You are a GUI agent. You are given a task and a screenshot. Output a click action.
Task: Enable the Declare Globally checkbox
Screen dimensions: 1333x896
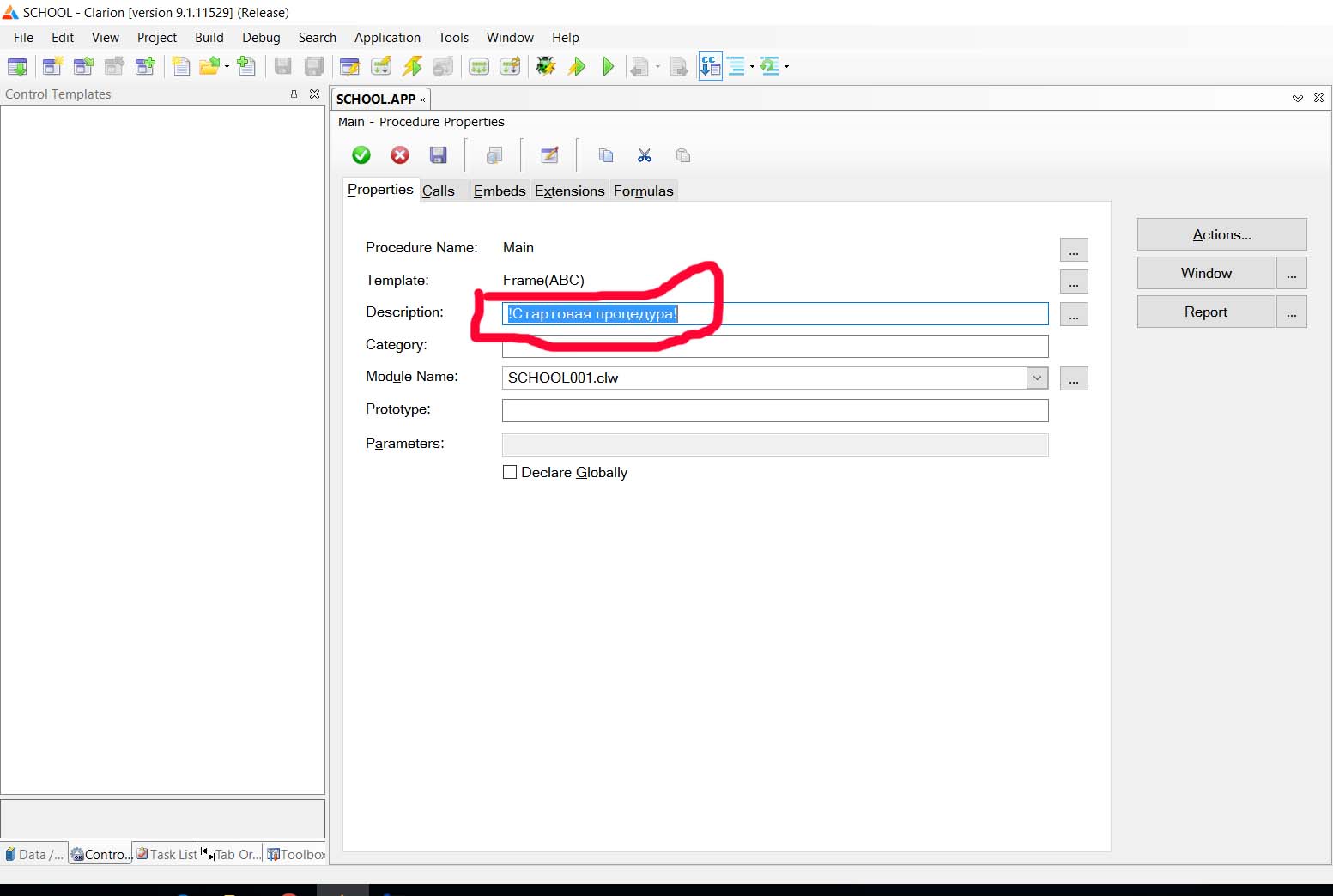pos(510,472)
